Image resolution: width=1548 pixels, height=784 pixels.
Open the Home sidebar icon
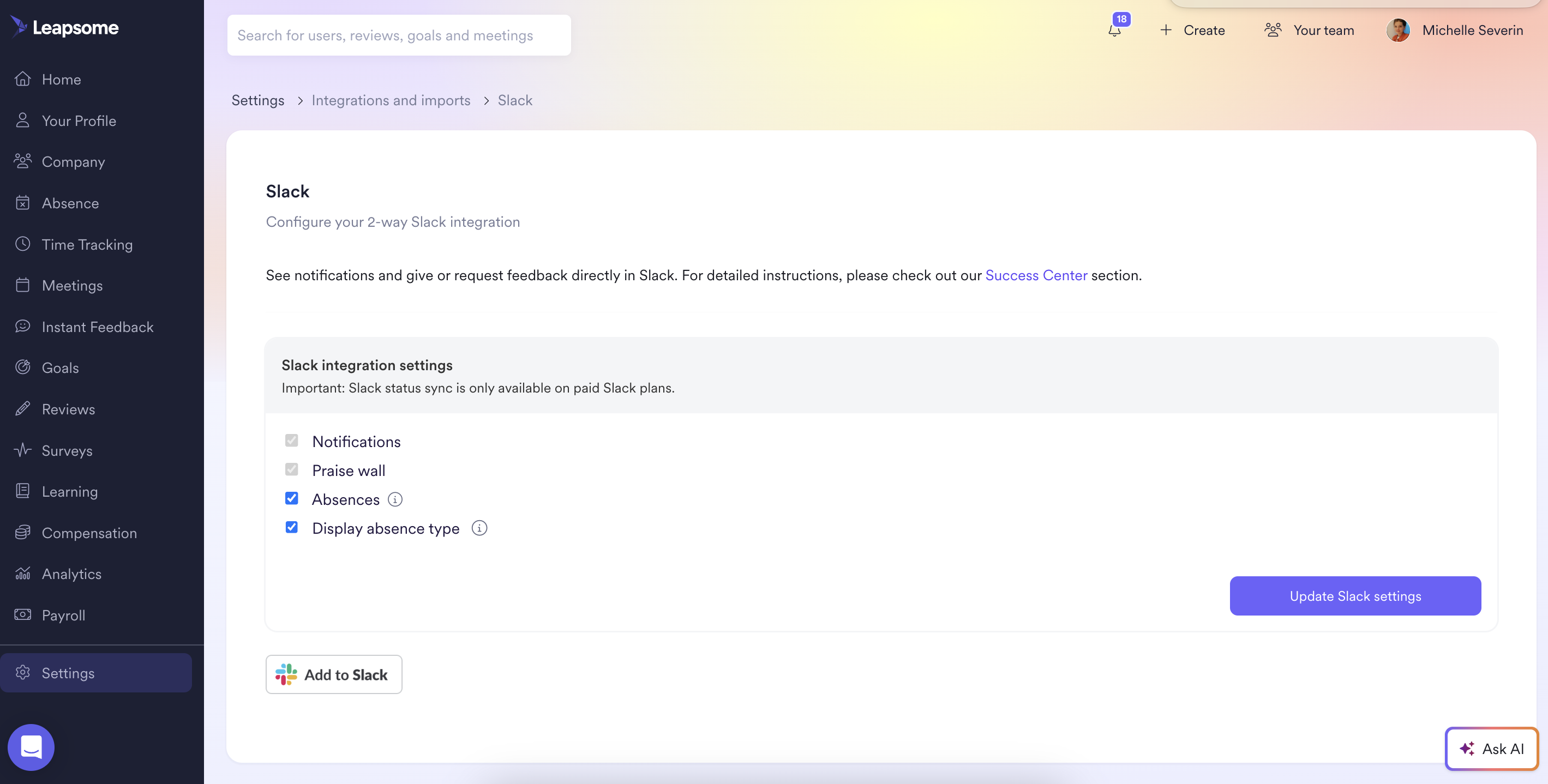[23, 79]
